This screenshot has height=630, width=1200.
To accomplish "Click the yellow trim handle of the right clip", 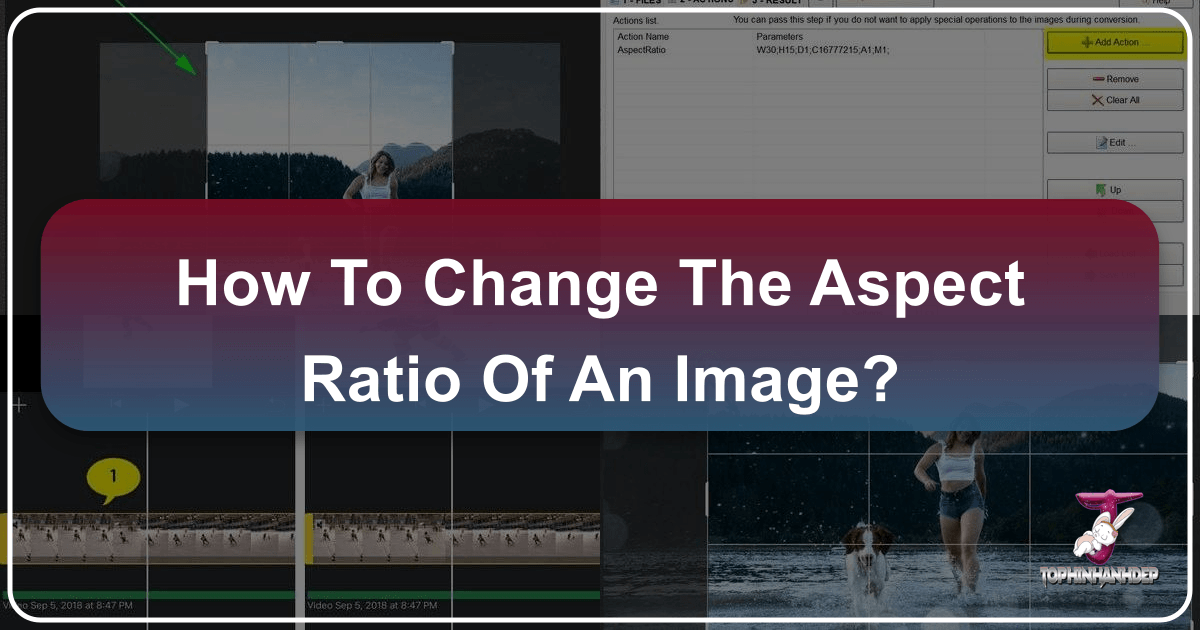I will pos(310,537).
